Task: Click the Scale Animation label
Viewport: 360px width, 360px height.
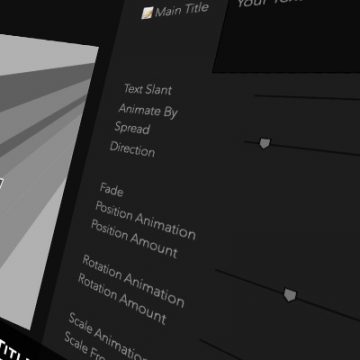Action: pos(107,337)
